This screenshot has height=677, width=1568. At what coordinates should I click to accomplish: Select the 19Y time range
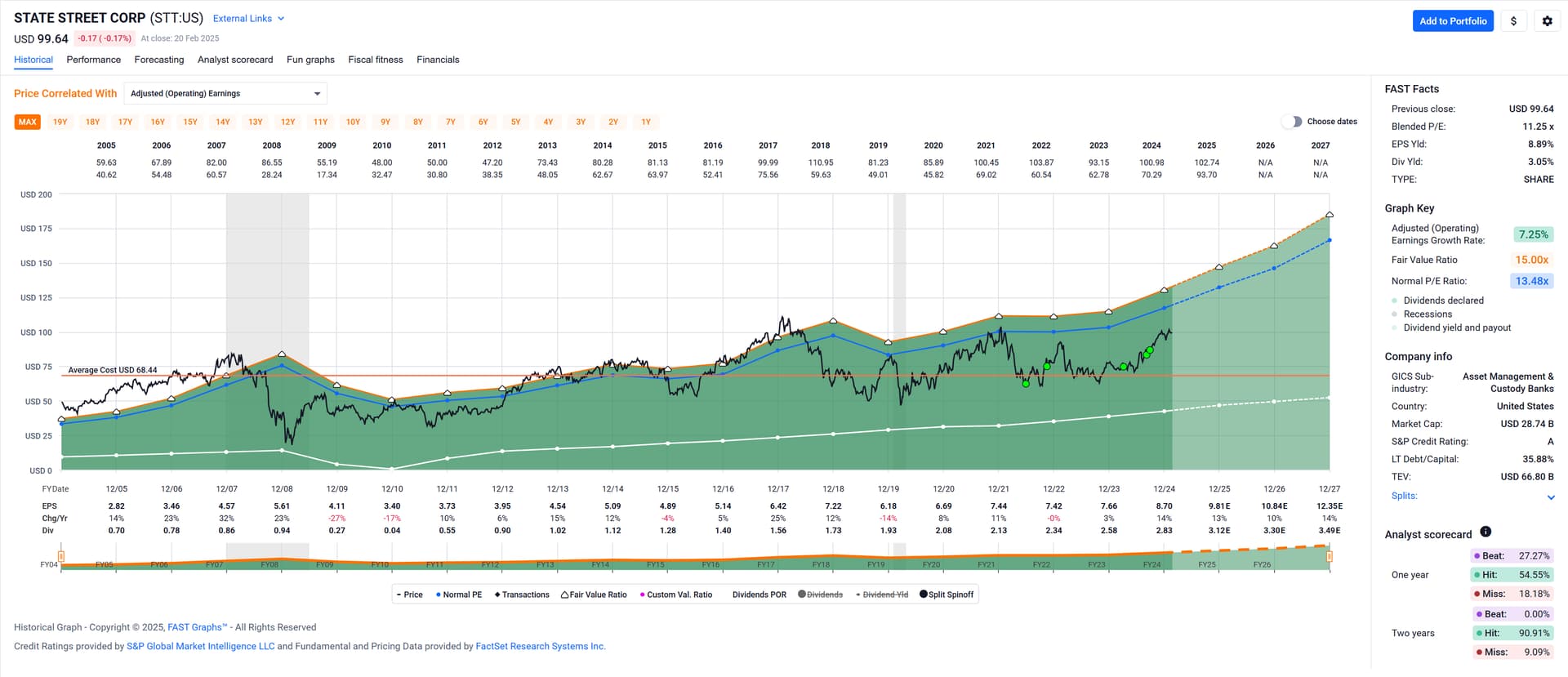point(60,122)
